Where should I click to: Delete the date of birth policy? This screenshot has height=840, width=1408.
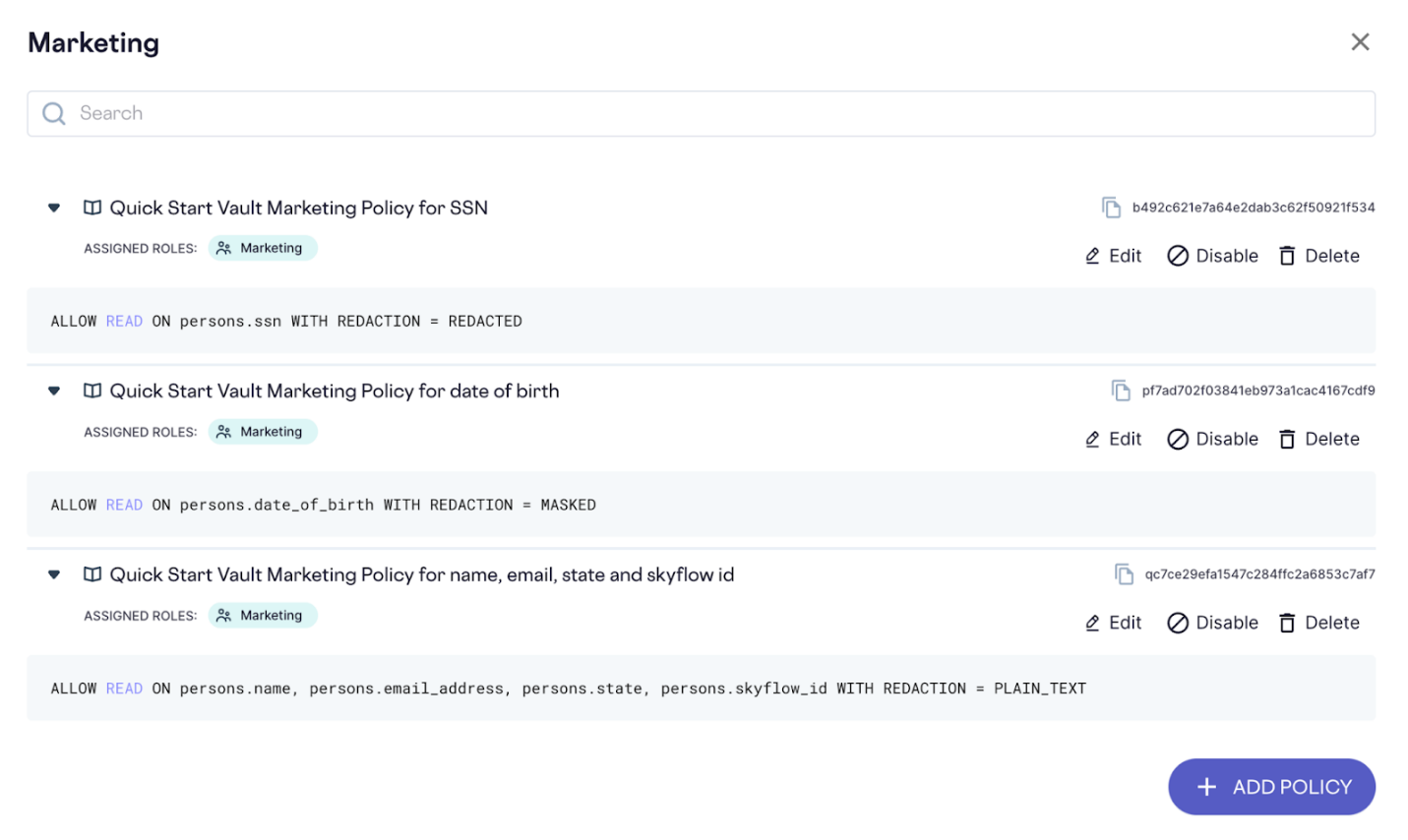click(1318, 440)
